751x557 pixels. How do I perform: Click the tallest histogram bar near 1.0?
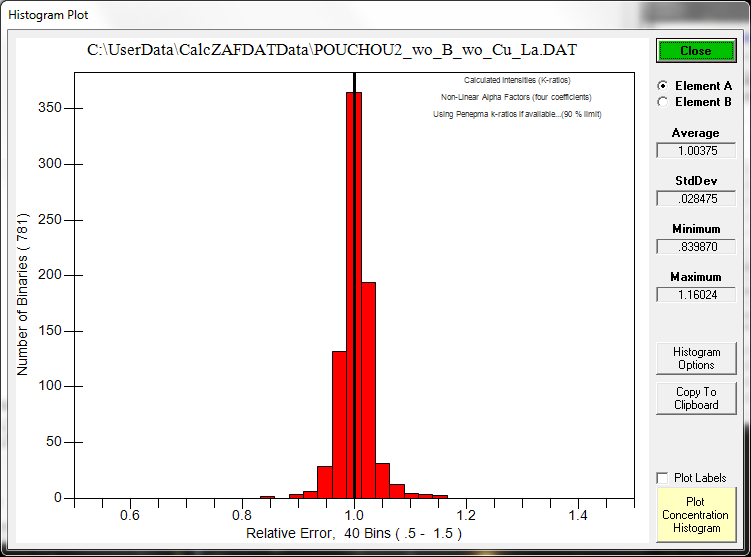[x=354, y=300]
